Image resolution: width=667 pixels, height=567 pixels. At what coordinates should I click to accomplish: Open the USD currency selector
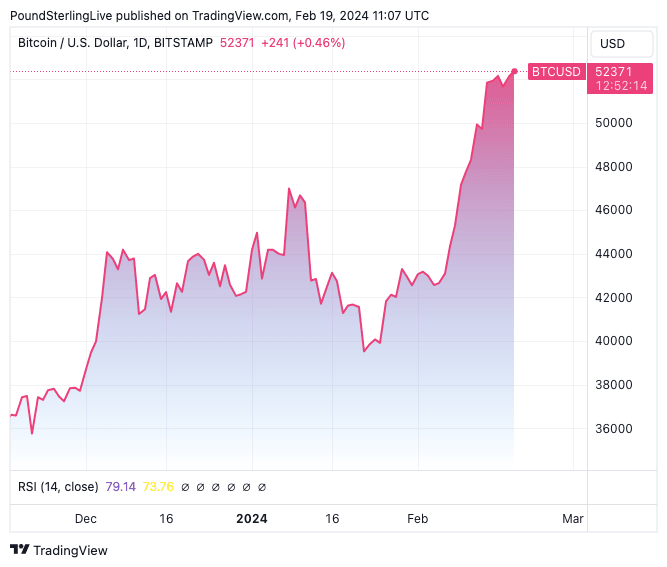(611, 44)
